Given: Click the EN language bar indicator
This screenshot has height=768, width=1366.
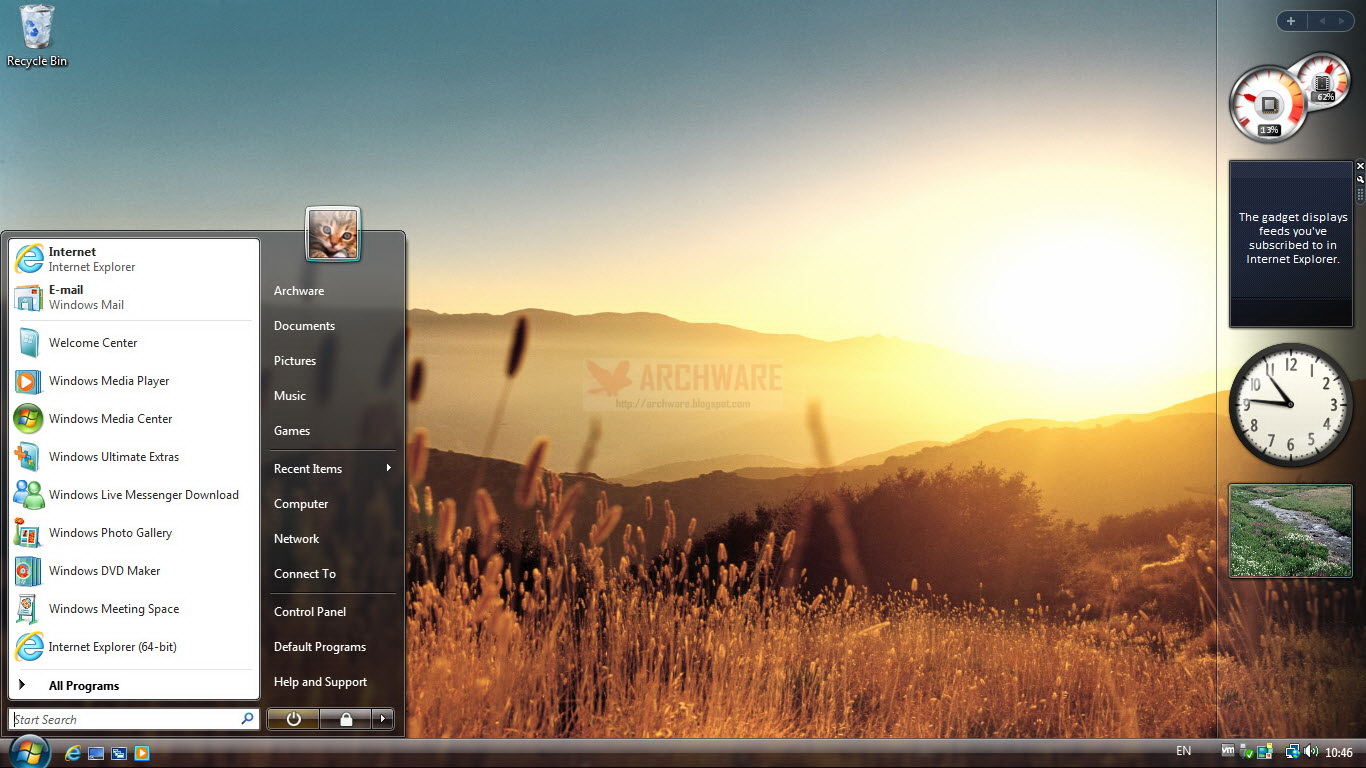Looking at the screenshot, I should (1183, 751).
